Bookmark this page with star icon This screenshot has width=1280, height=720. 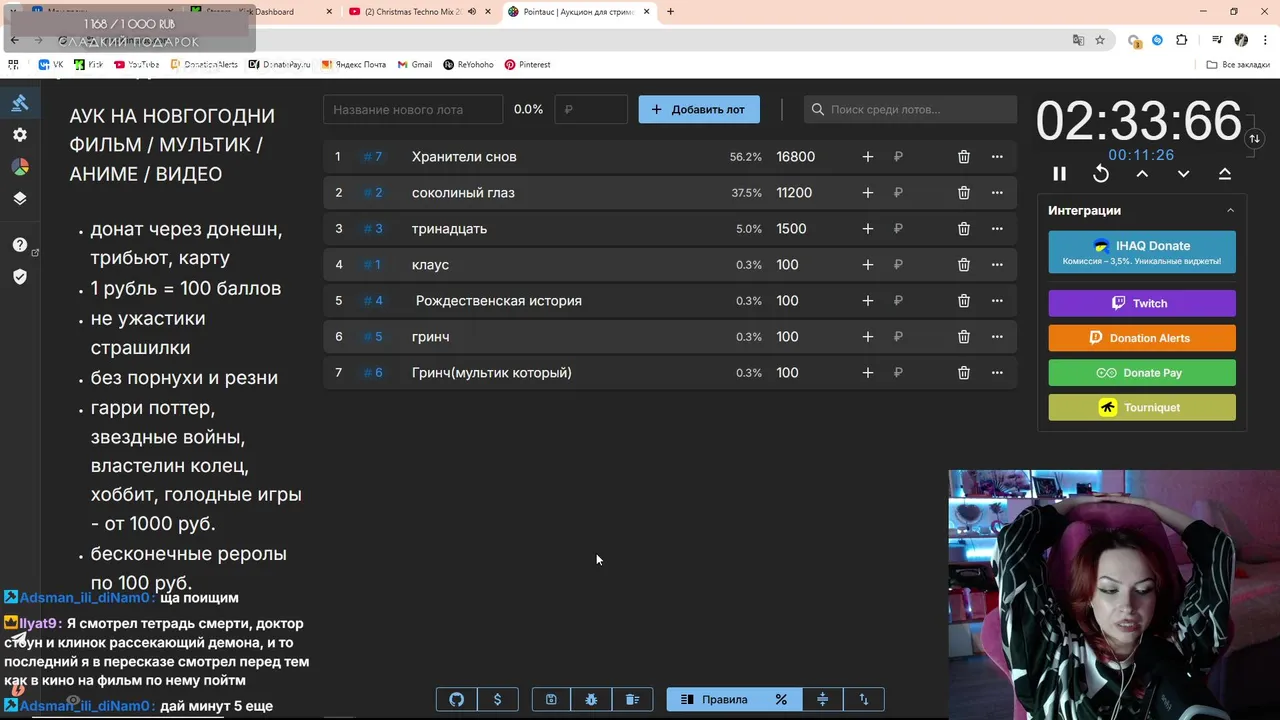1100,40
